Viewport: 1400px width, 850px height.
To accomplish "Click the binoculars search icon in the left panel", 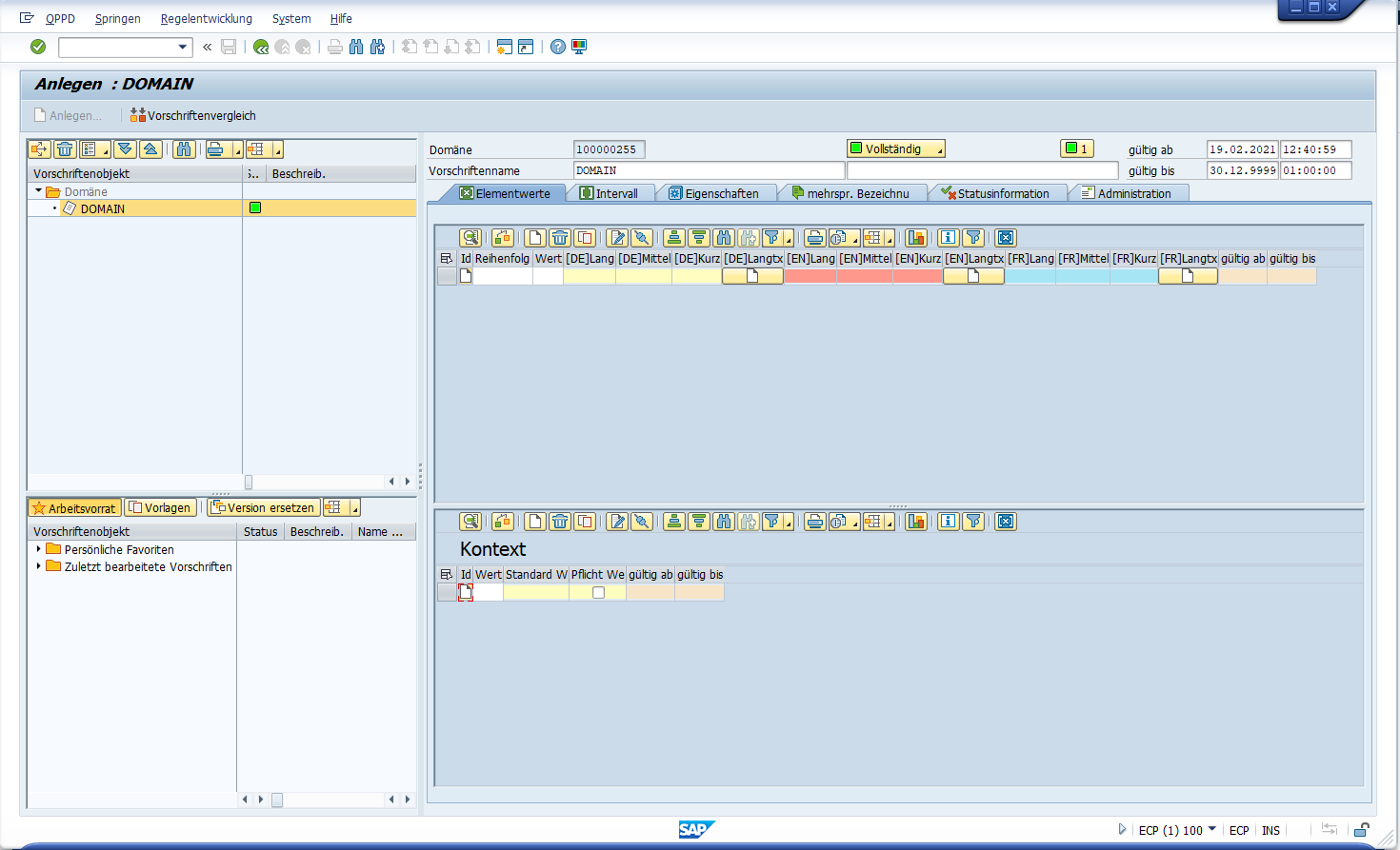I will (x=184, y=149).
